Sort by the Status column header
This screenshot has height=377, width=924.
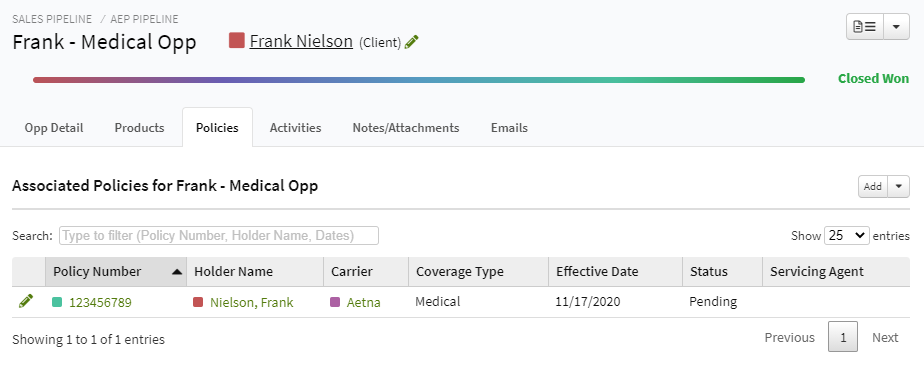coord(722,272)
